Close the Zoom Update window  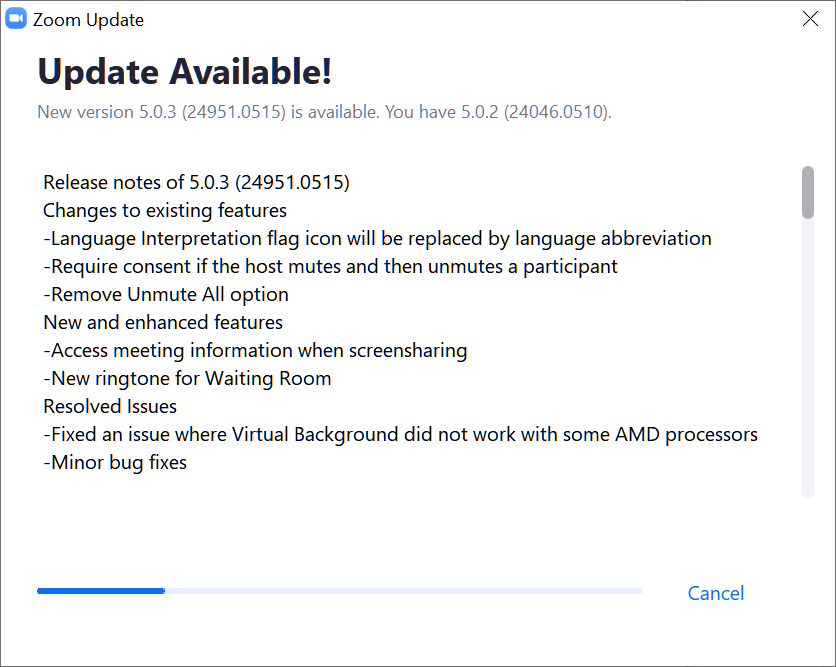(x=811, y=19)
